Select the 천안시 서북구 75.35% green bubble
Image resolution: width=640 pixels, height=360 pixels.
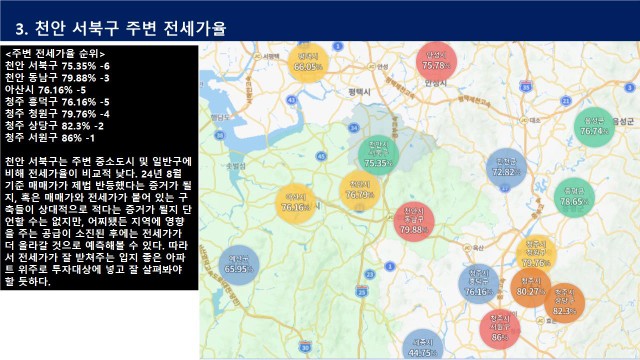point(378,155)
